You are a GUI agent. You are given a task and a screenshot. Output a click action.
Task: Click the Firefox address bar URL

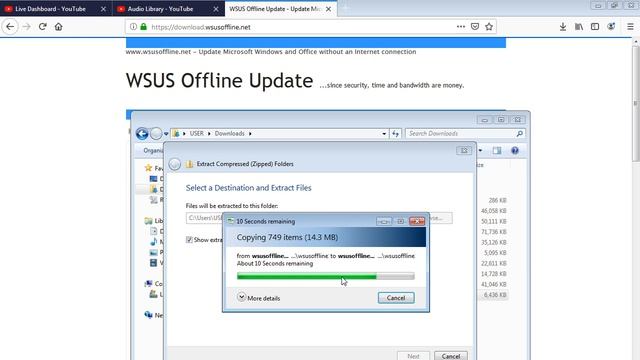tap(201, 27)
